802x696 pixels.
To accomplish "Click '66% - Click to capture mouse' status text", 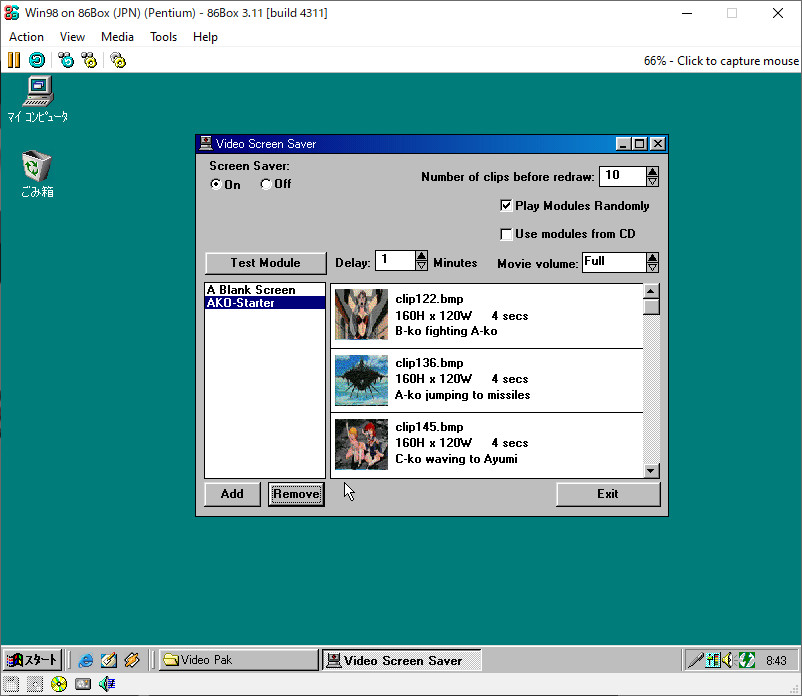I will click(721, 61).
